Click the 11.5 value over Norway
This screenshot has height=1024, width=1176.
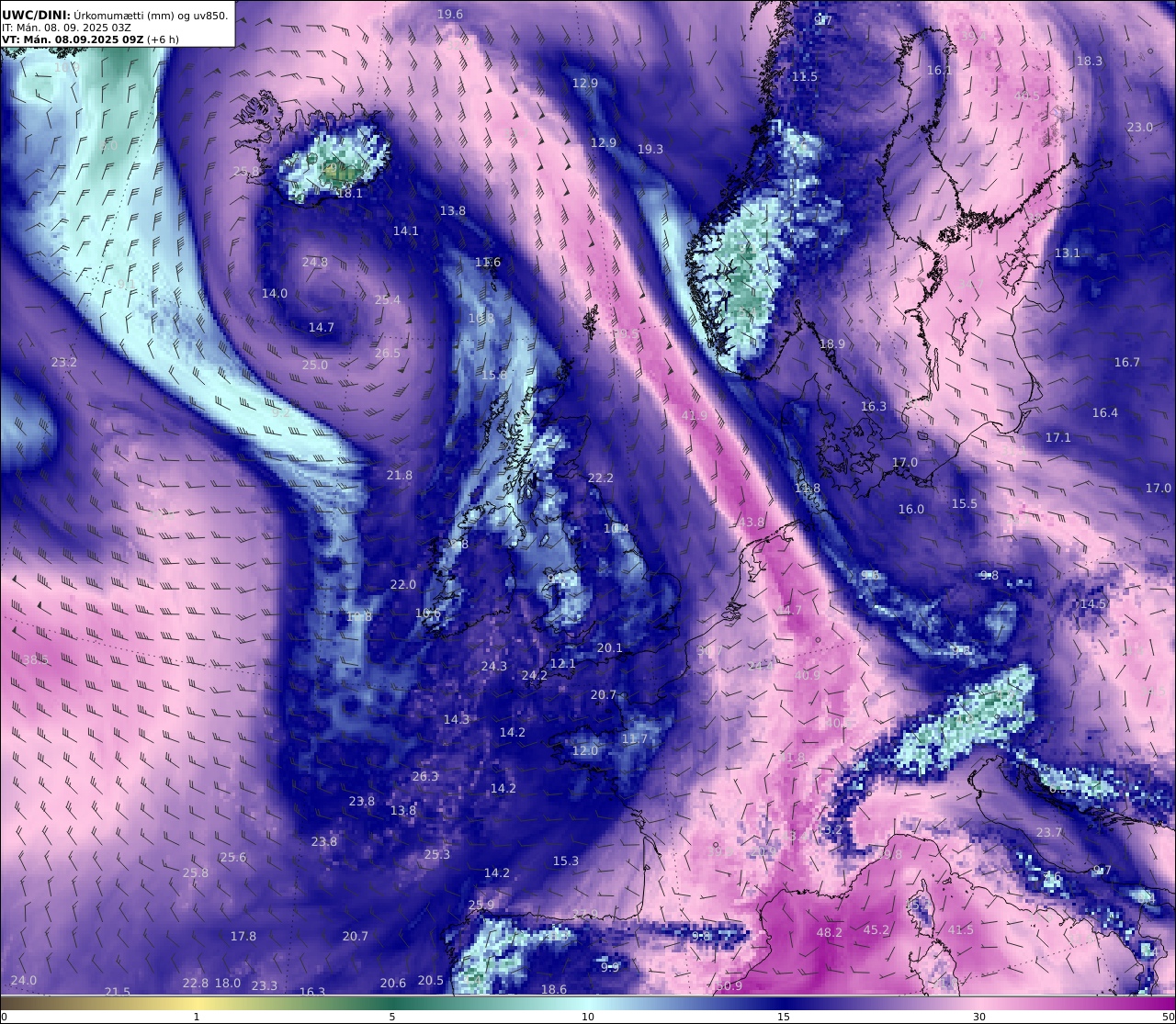805,76
